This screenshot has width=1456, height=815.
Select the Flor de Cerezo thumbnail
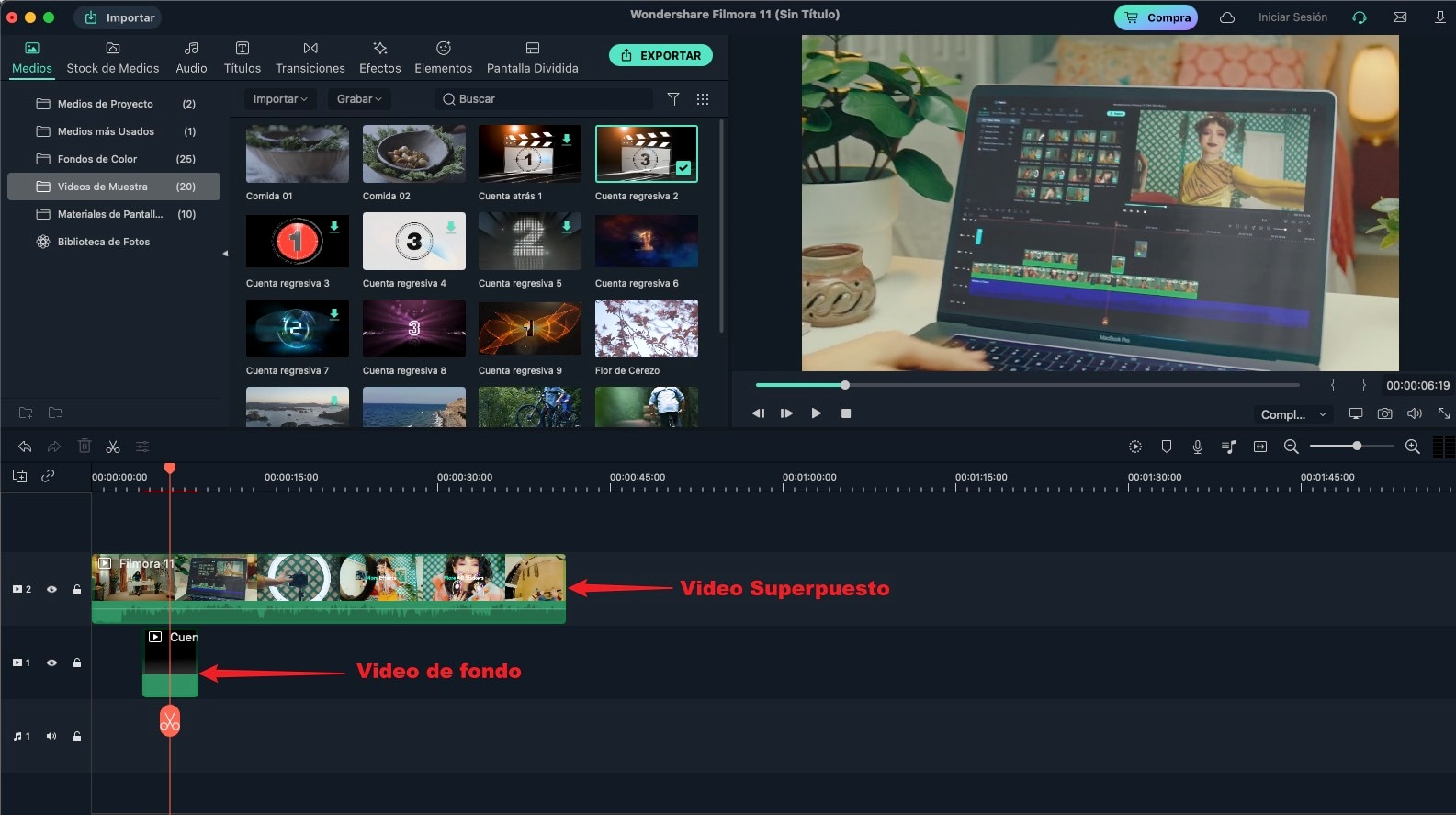point(647,329)
